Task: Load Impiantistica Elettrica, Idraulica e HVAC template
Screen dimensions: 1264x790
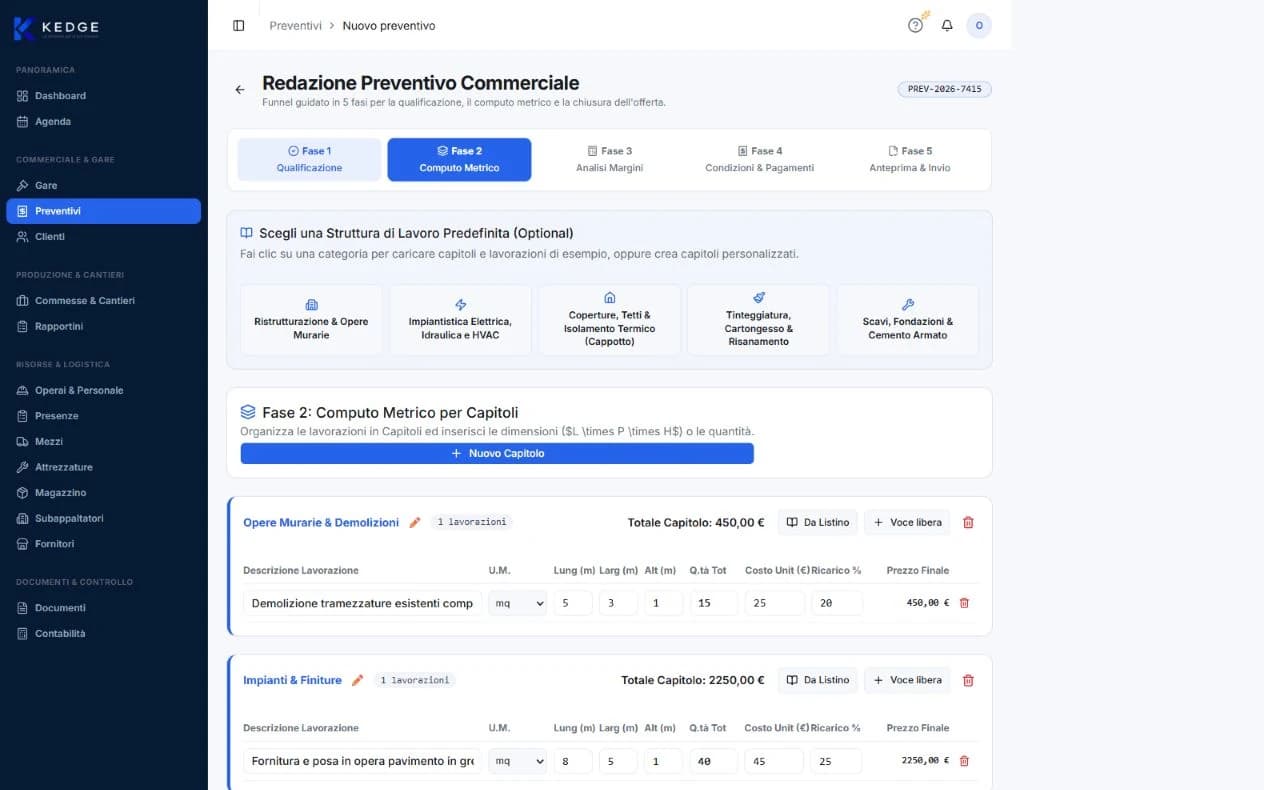Action: (x=460, y=320)
